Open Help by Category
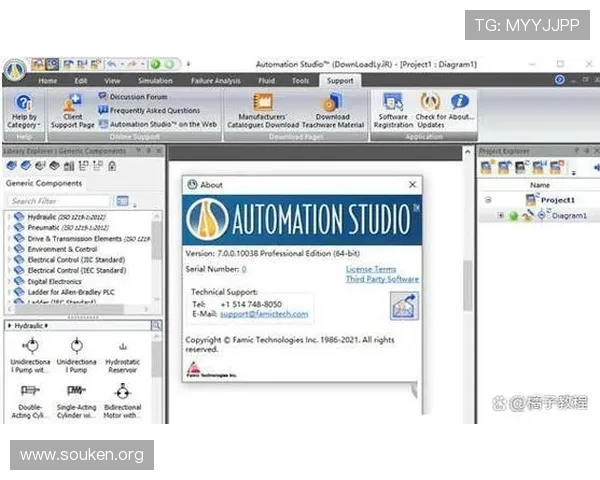 click(23, 109)
